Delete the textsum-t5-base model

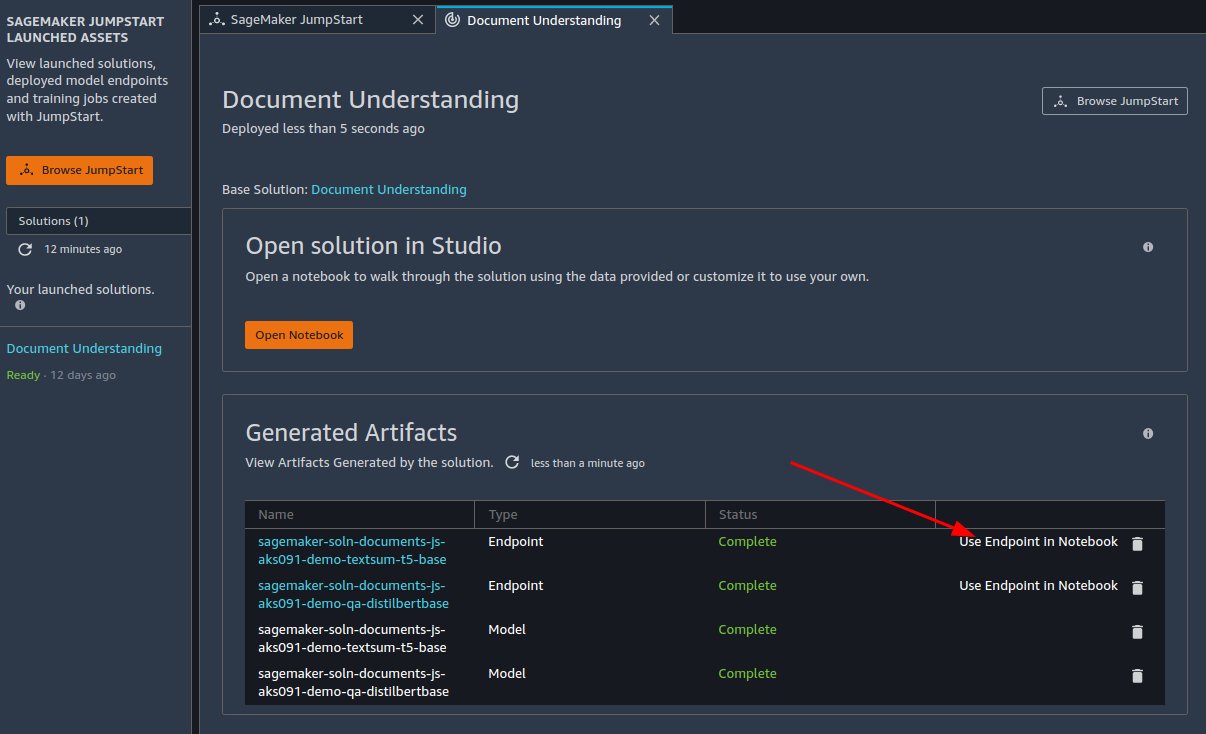[x=1137, y=632]
